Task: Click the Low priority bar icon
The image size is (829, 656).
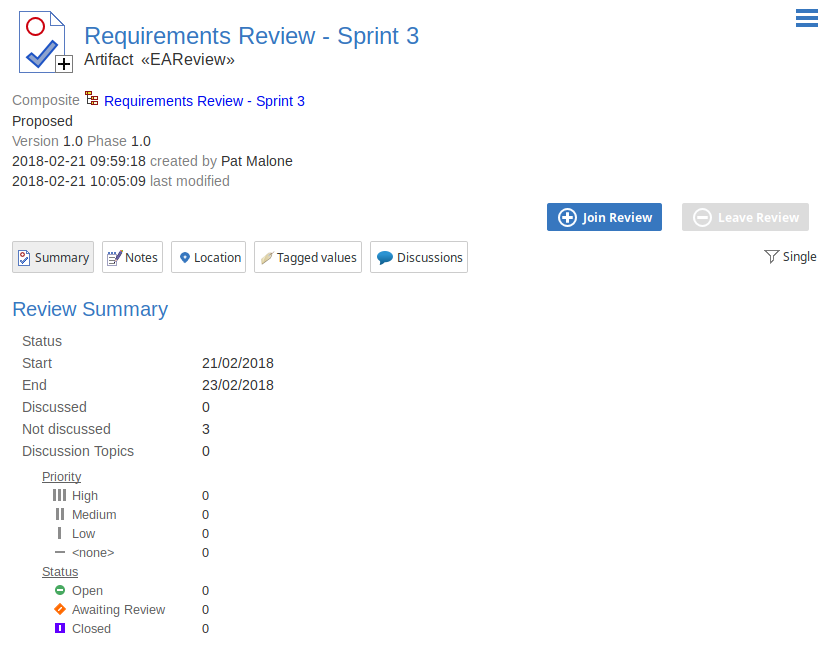Action: coord(60,533)
